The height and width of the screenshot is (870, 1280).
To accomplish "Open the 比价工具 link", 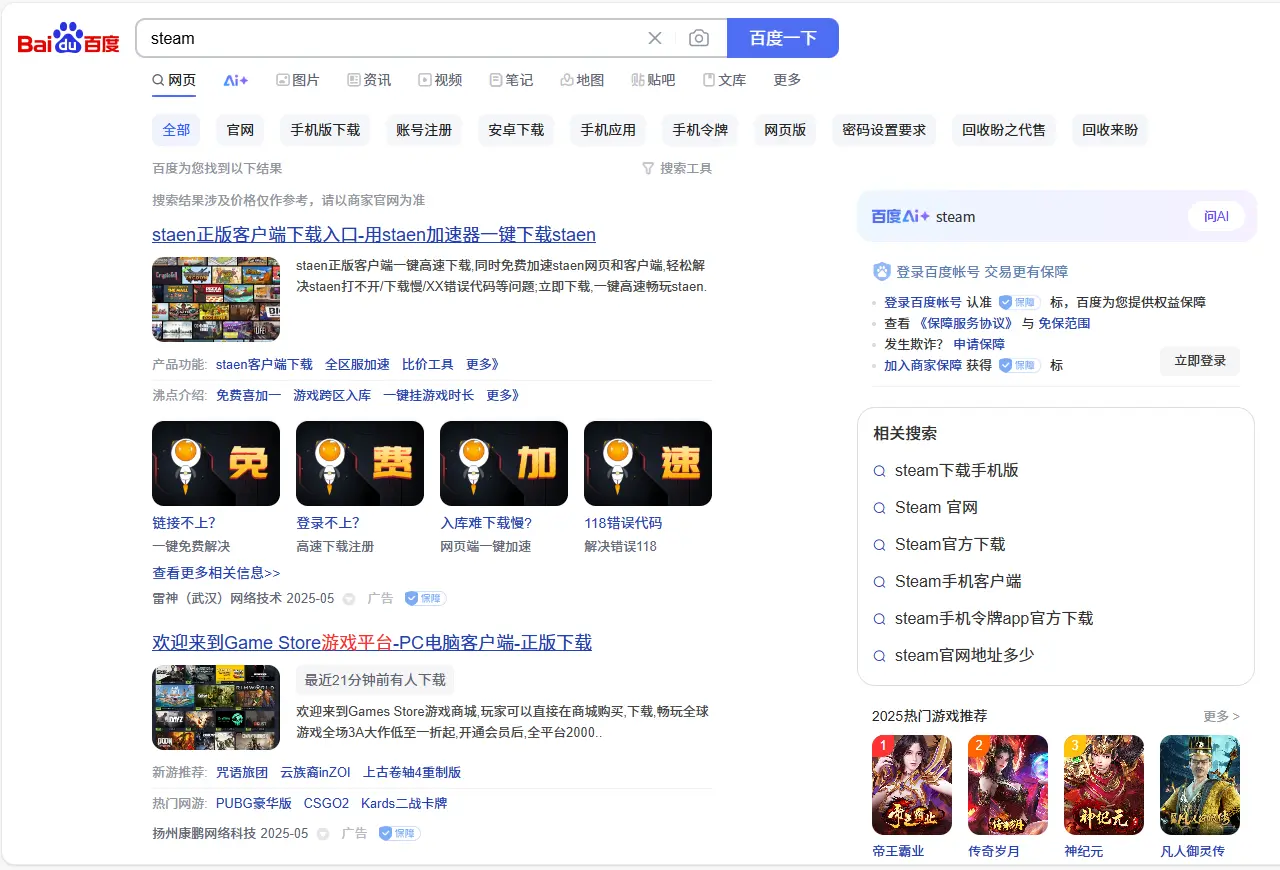I will [x=428, y=365].
